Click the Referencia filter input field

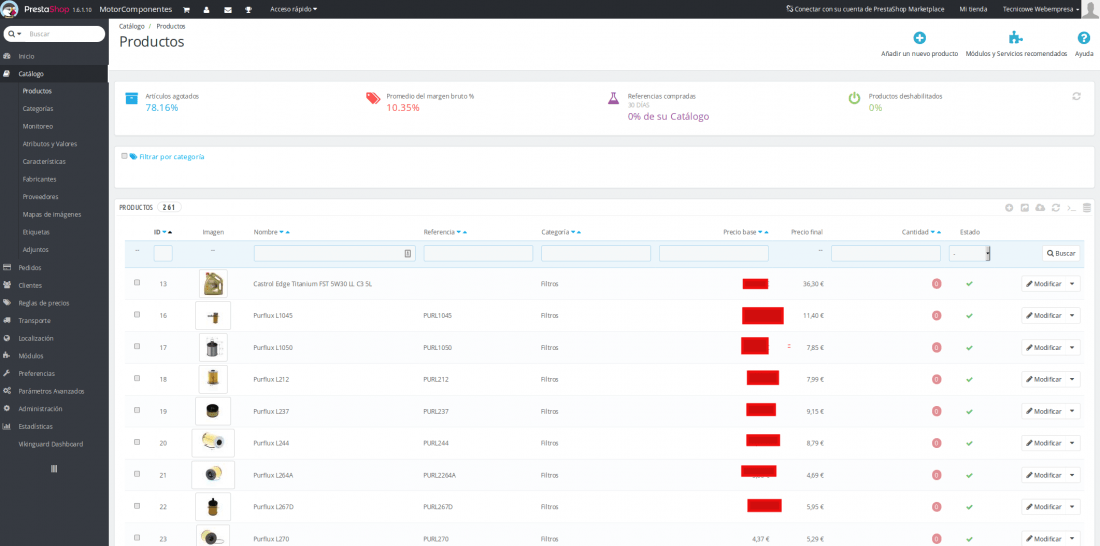click(478, 253)
